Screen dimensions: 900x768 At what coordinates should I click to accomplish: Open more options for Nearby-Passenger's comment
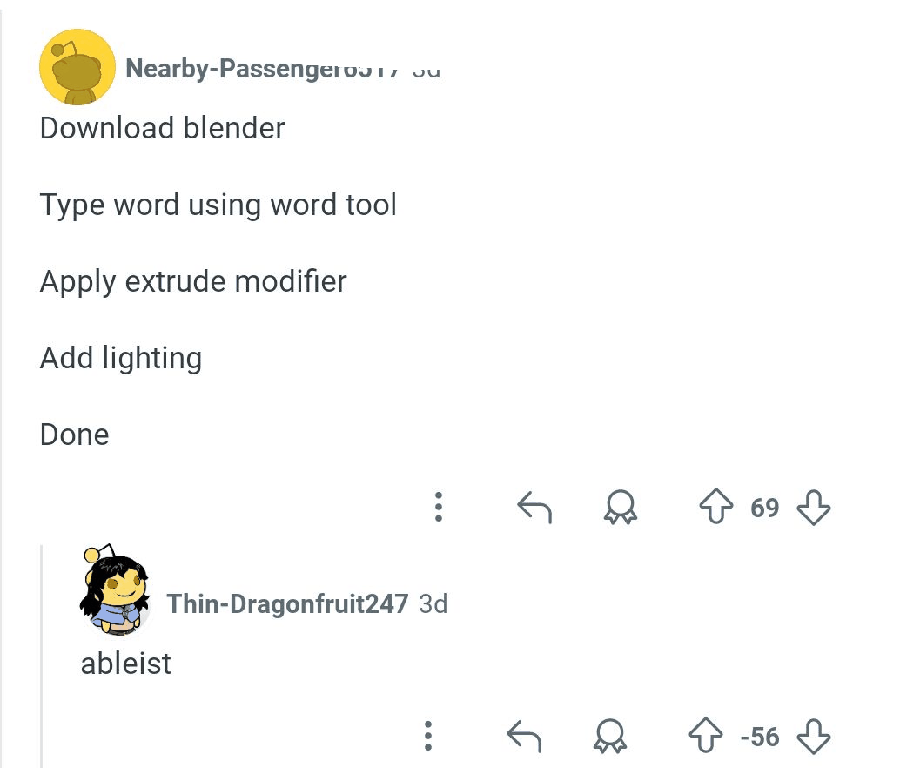[x=439, y=507]
